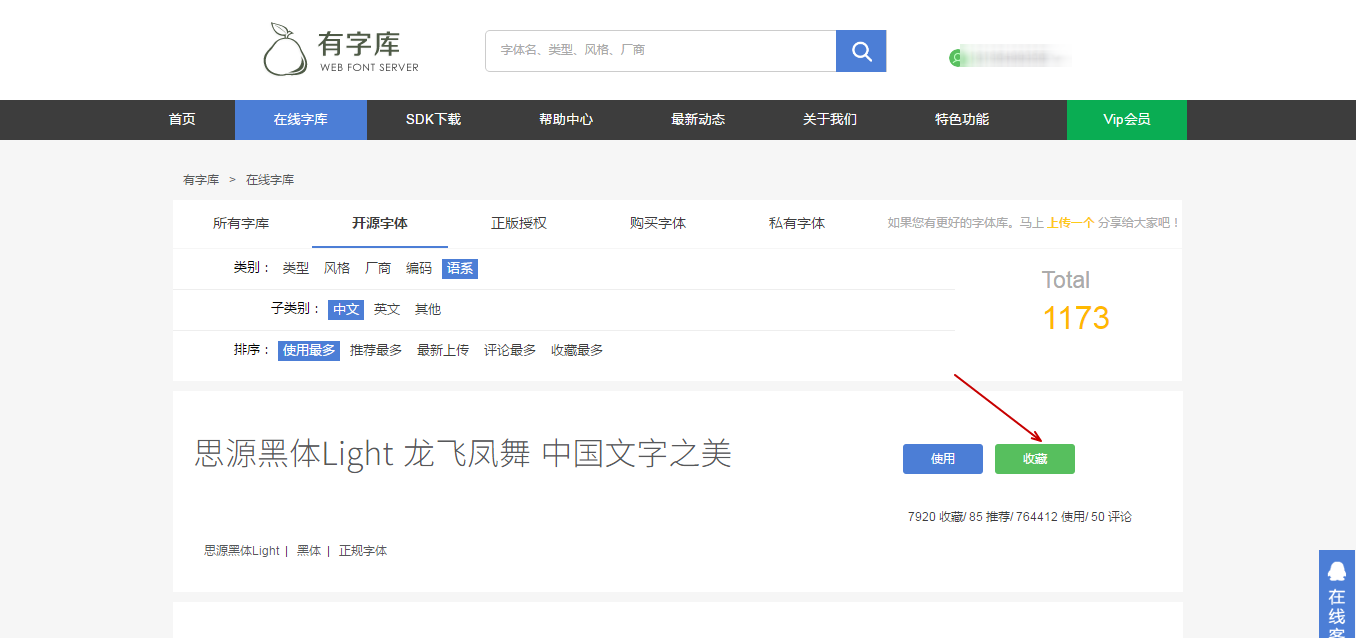Click the green 收藏 button
1356x638 pixels.
[1034, 459]
